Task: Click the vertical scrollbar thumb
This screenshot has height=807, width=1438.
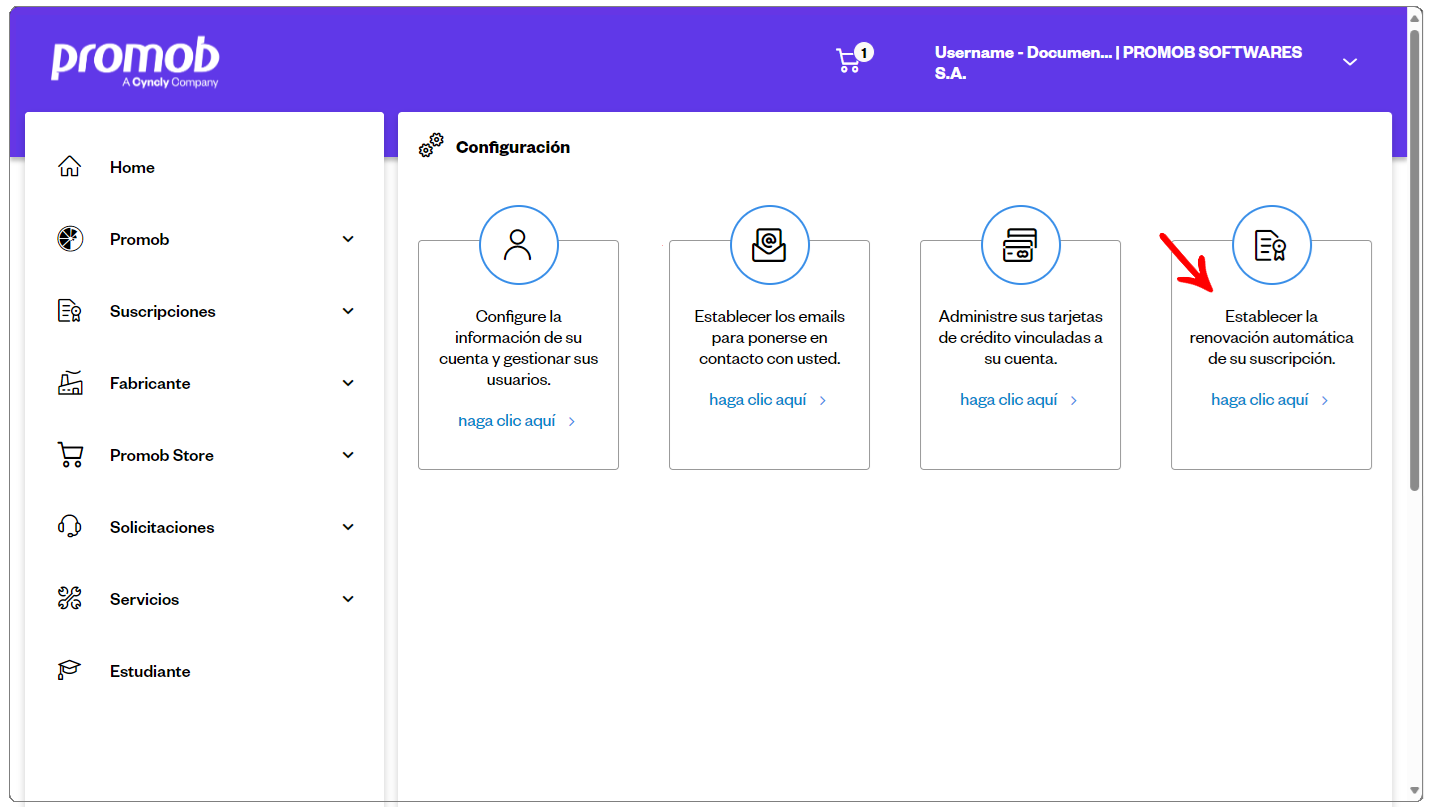Action: click(1415, 260)
